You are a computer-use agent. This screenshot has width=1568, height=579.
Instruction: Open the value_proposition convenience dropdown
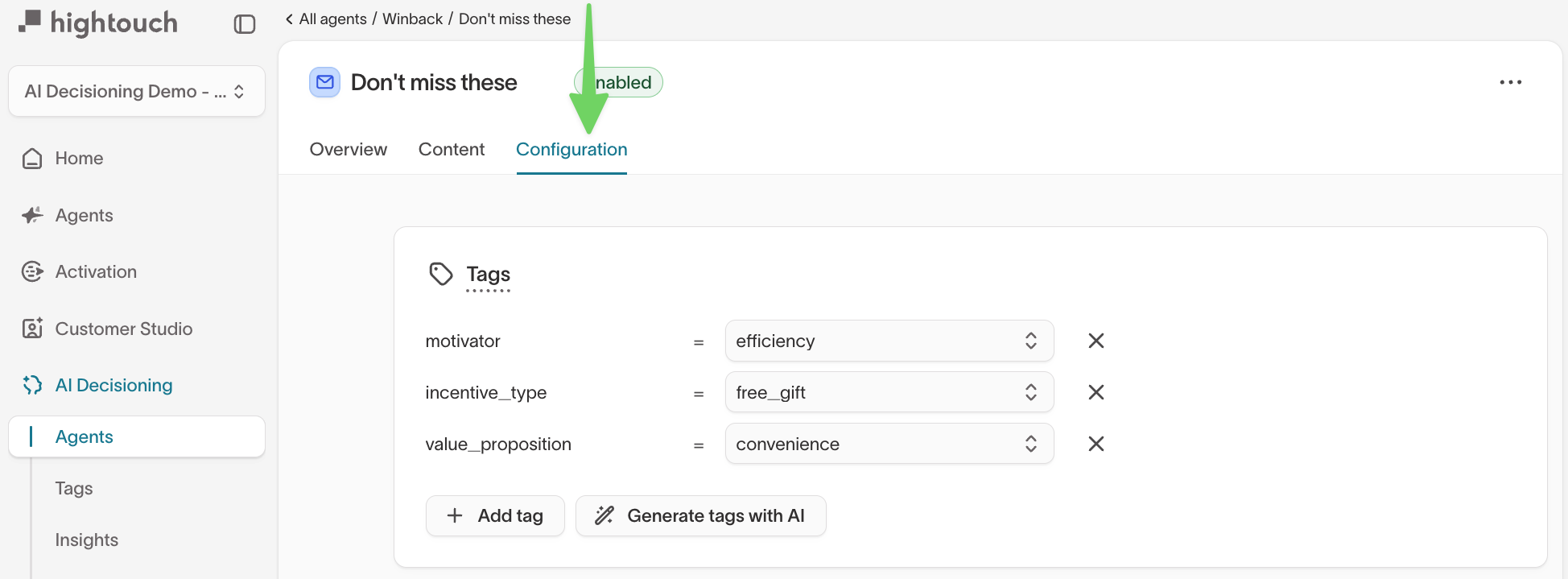pyautogui.click(x=889, y=444)
